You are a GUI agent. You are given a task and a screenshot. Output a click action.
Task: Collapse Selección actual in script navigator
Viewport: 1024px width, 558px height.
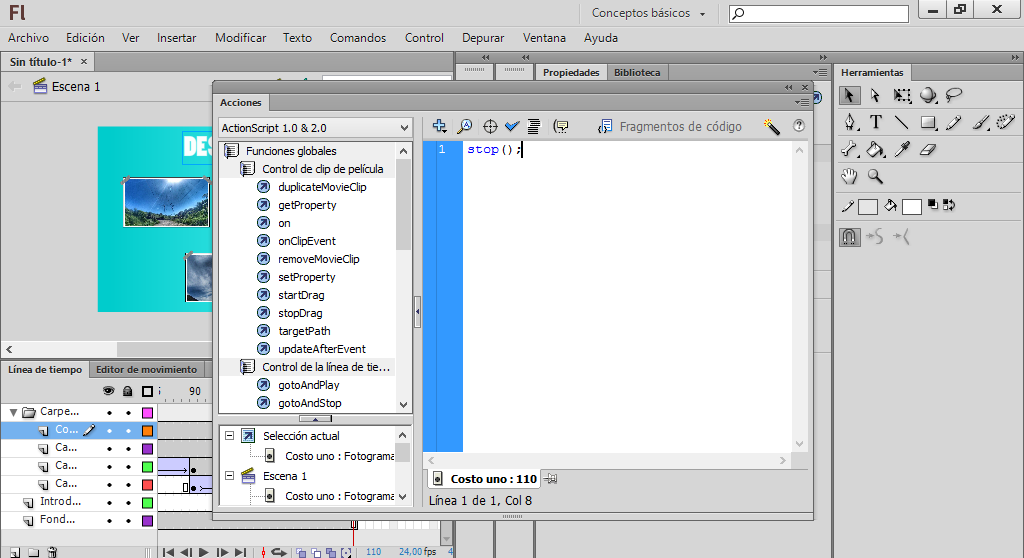tap(230, 435)
